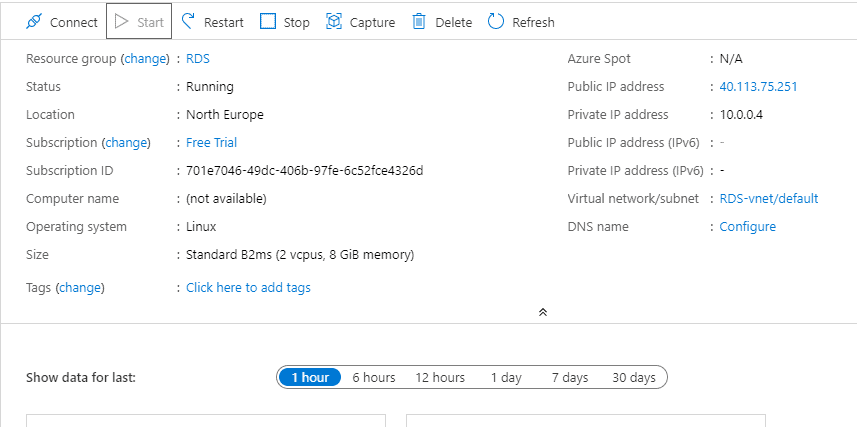Select the 12 hours time range

(x=440, y=377)
